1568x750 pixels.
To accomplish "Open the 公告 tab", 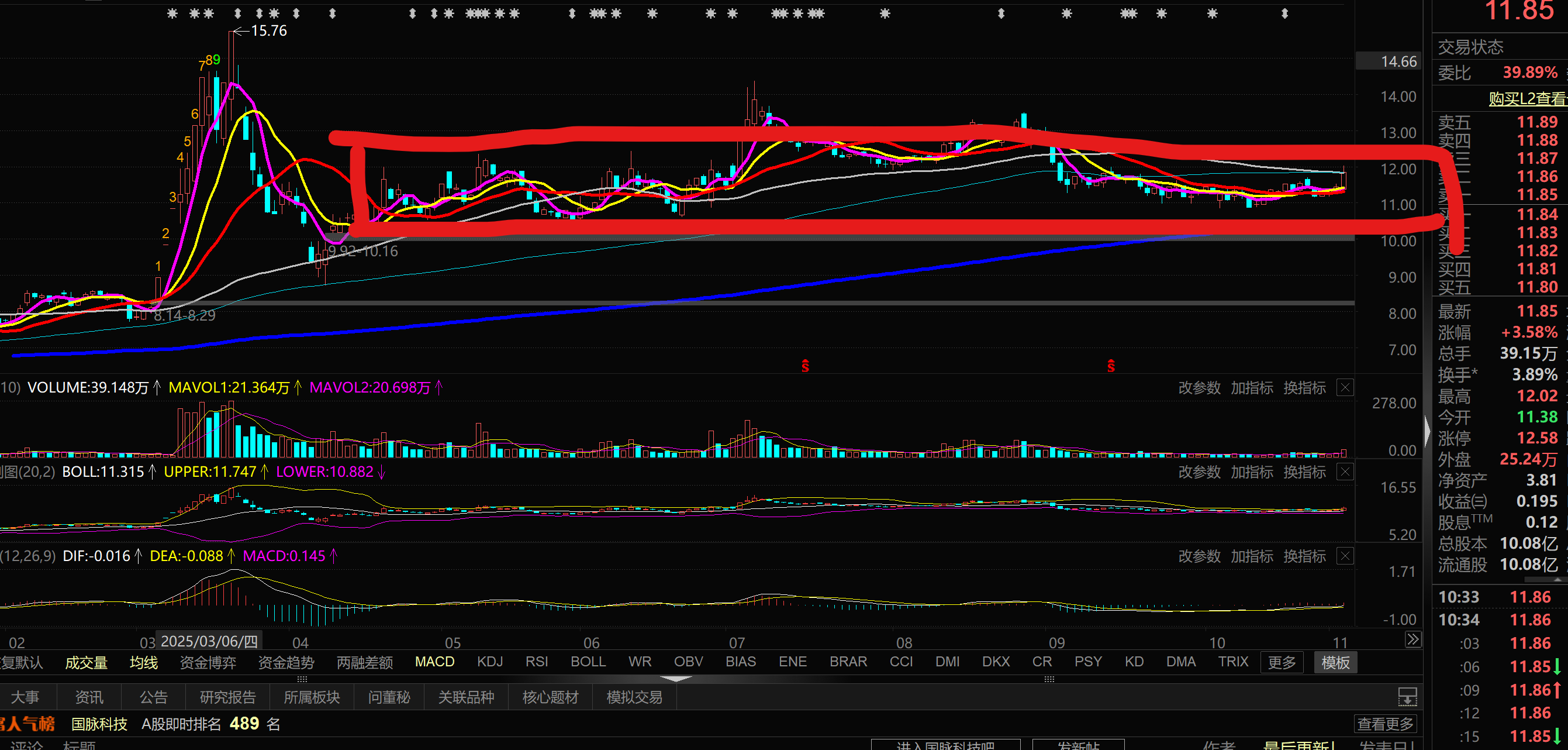I will pos(153,697).
